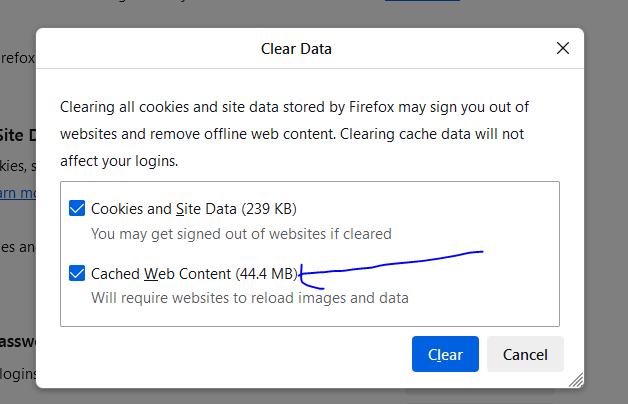Click the blue Clear button
The height and width of the screenshot is (404, 628).
(x=445, y=354)
